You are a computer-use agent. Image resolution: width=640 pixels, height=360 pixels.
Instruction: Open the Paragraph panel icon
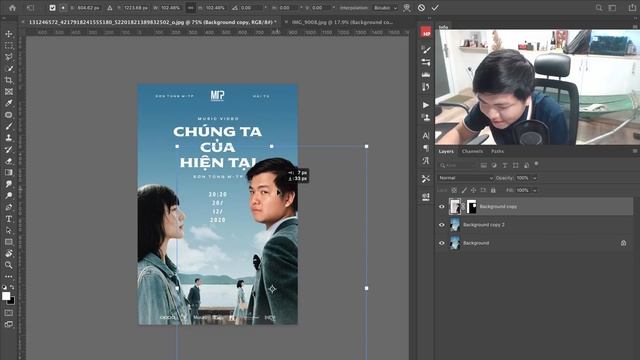(x=426, y=148)
